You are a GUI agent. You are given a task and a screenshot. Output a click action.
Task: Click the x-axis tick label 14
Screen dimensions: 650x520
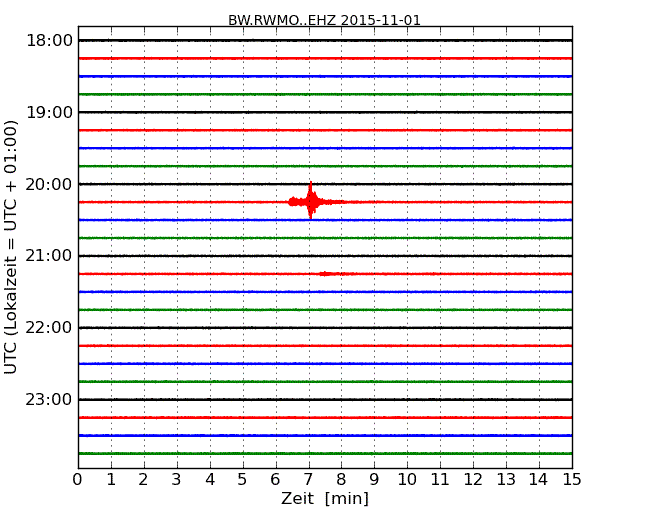(x=539, y=480)
